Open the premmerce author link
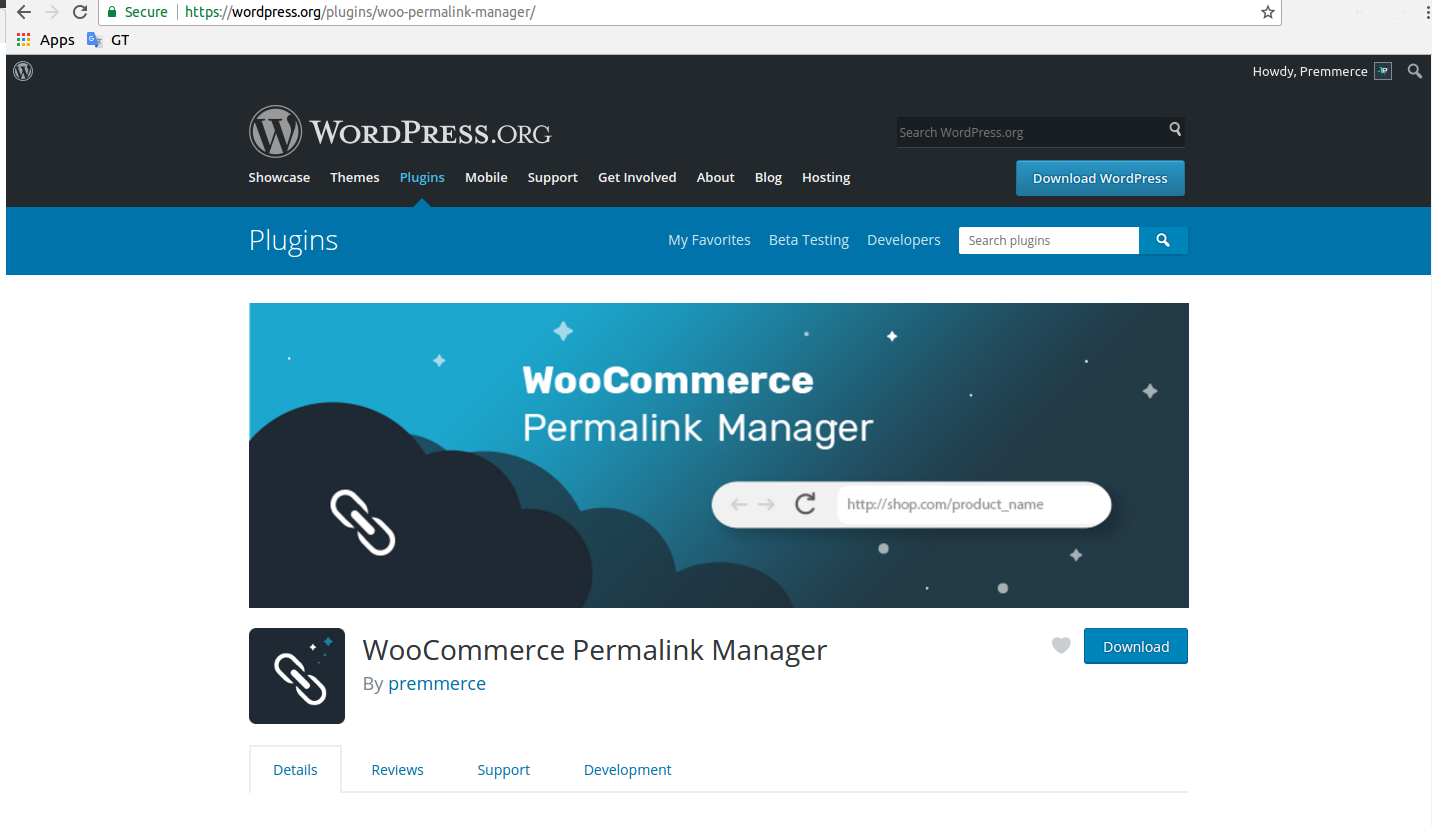The image size is (1432, 826). [x=437, y=684]
